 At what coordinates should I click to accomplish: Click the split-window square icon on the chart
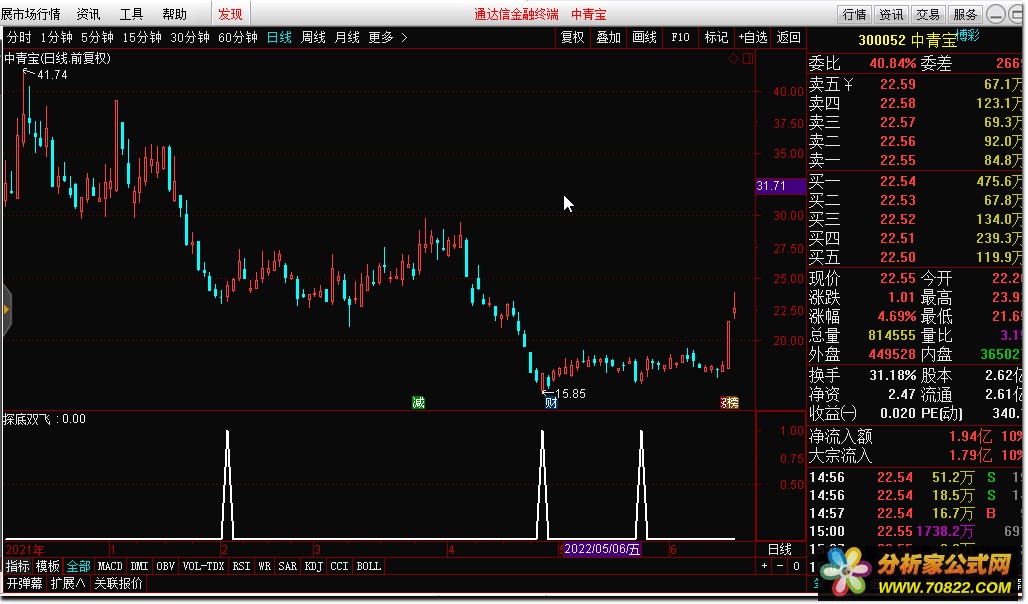[748, 58]
